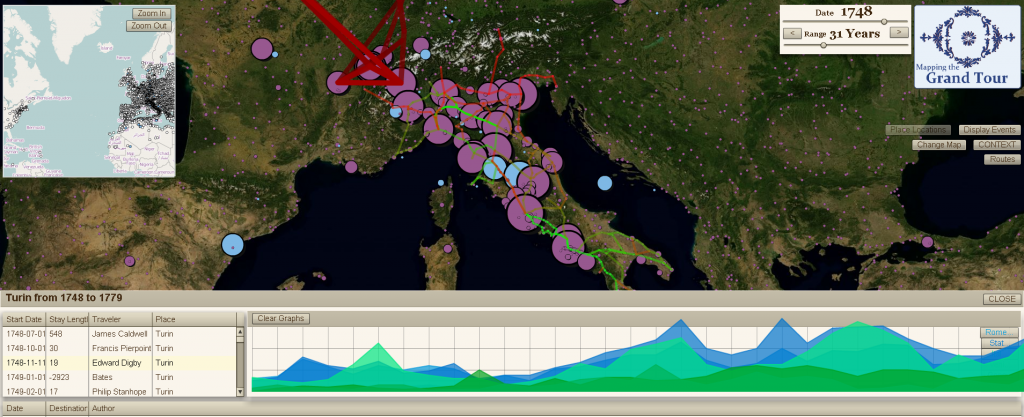Sort by the Place column header

pos(195,319)
